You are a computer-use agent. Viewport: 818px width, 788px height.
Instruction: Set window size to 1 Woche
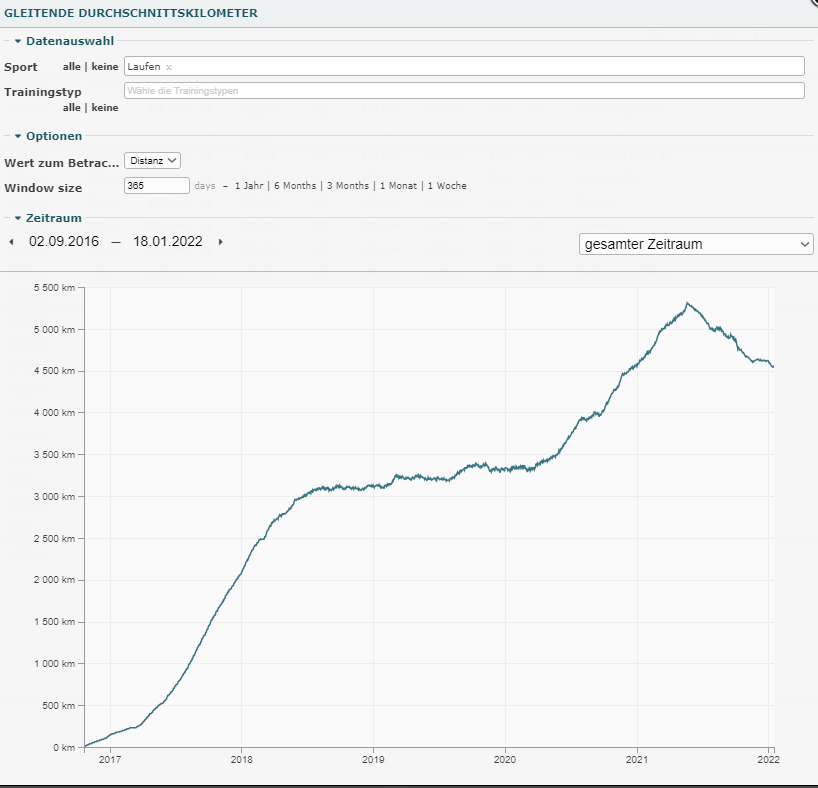pos(446,186)
